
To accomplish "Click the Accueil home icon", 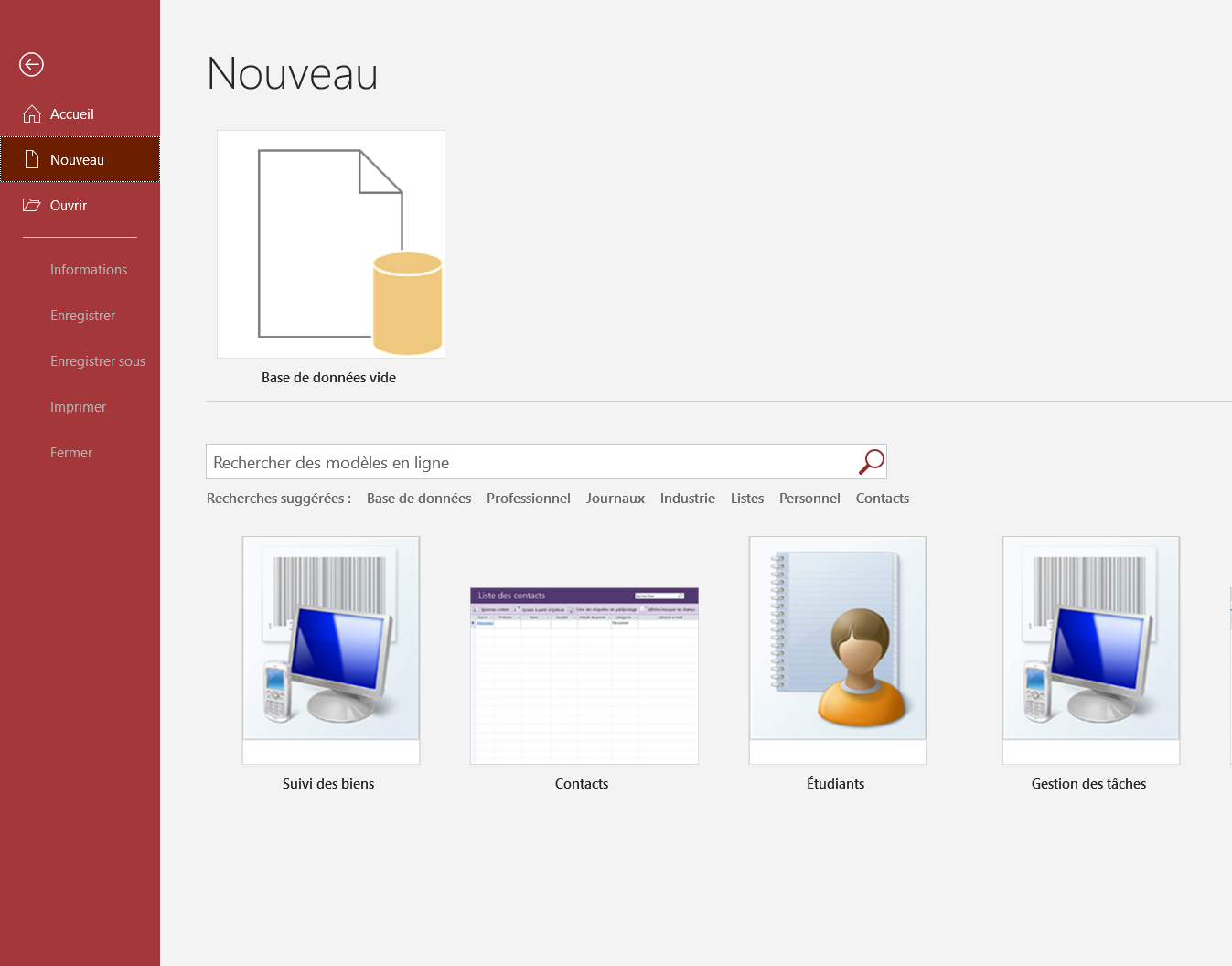I will 32,114.
